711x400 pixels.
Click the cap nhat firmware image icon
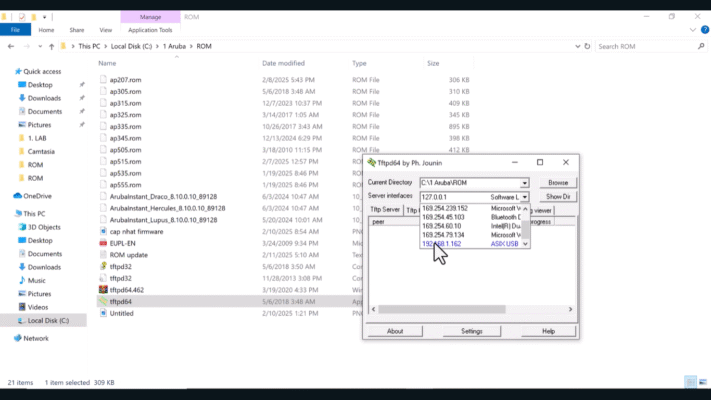(x=103, y=231)
